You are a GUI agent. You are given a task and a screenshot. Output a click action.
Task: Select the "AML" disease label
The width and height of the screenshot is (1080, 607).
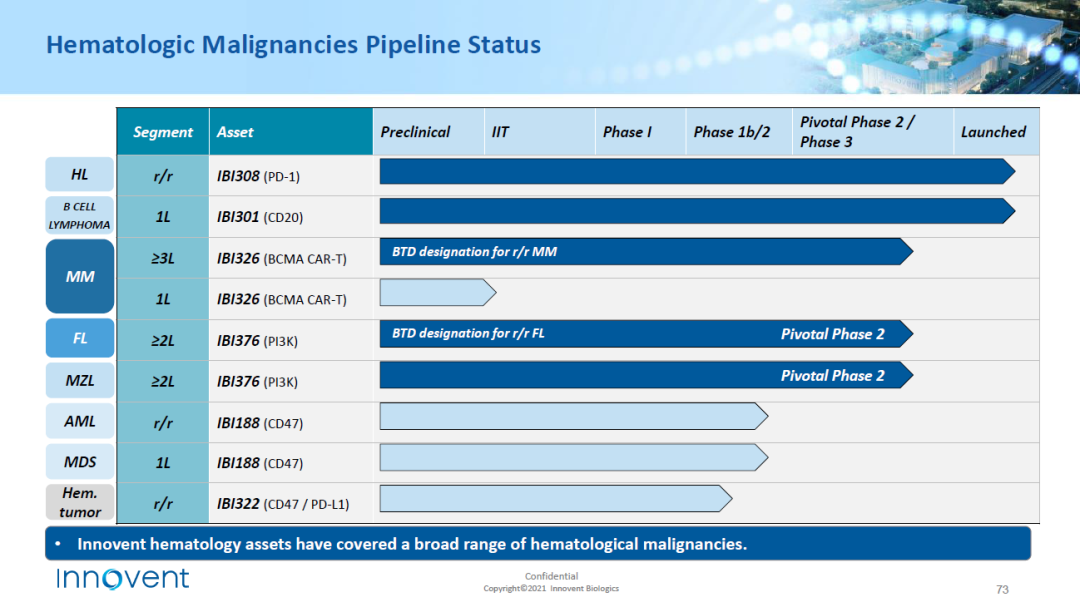click(80, 421)
